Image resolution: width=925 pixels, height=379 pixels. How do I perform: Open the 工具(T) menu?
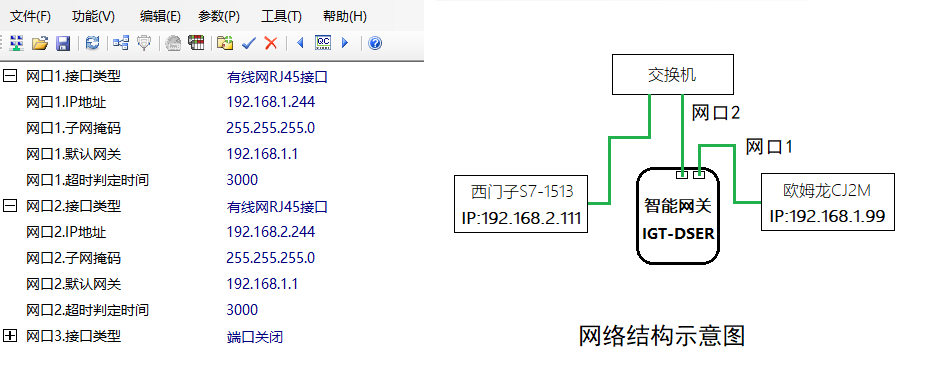coord(281,17)
